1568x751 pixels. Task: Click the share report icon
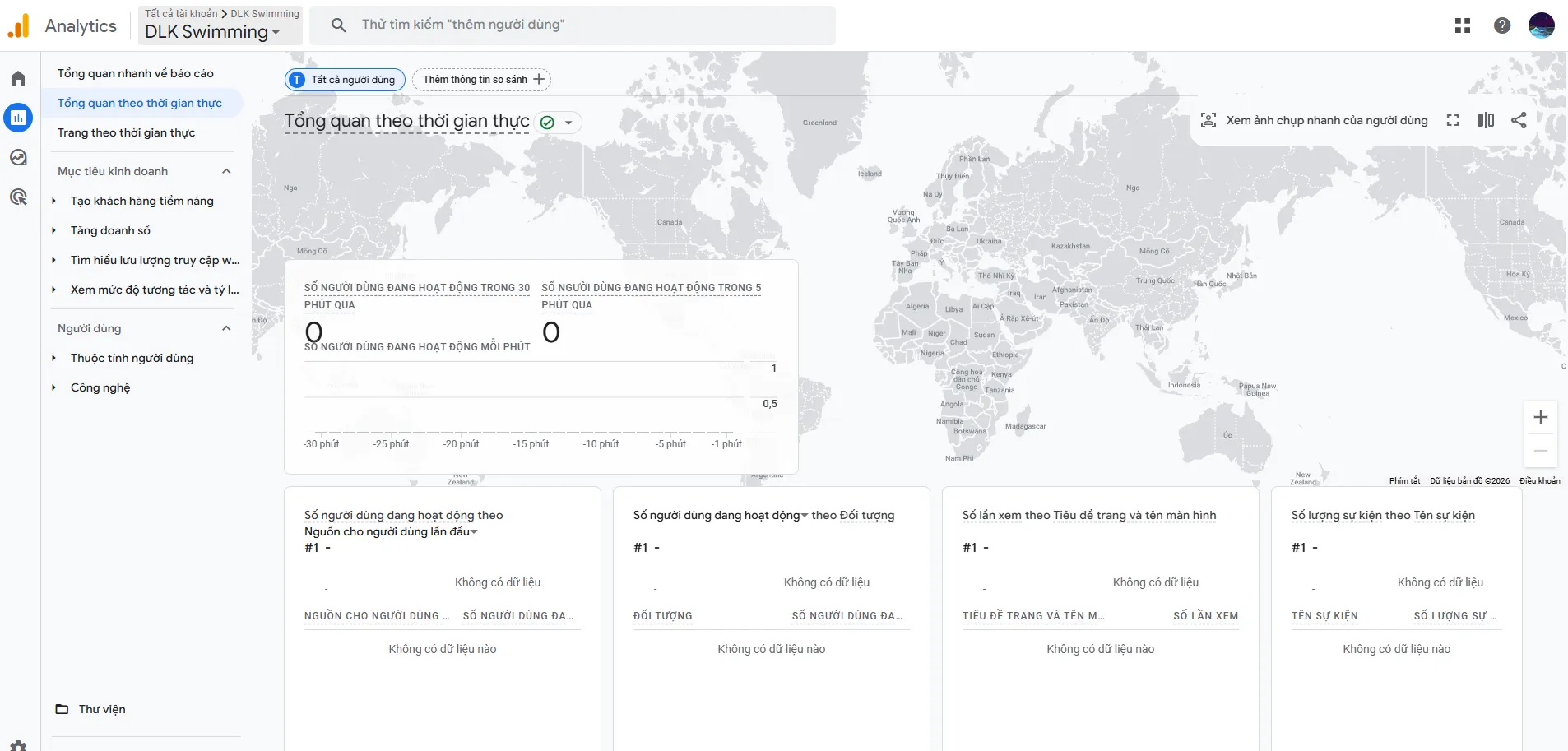coord(1519,120)
